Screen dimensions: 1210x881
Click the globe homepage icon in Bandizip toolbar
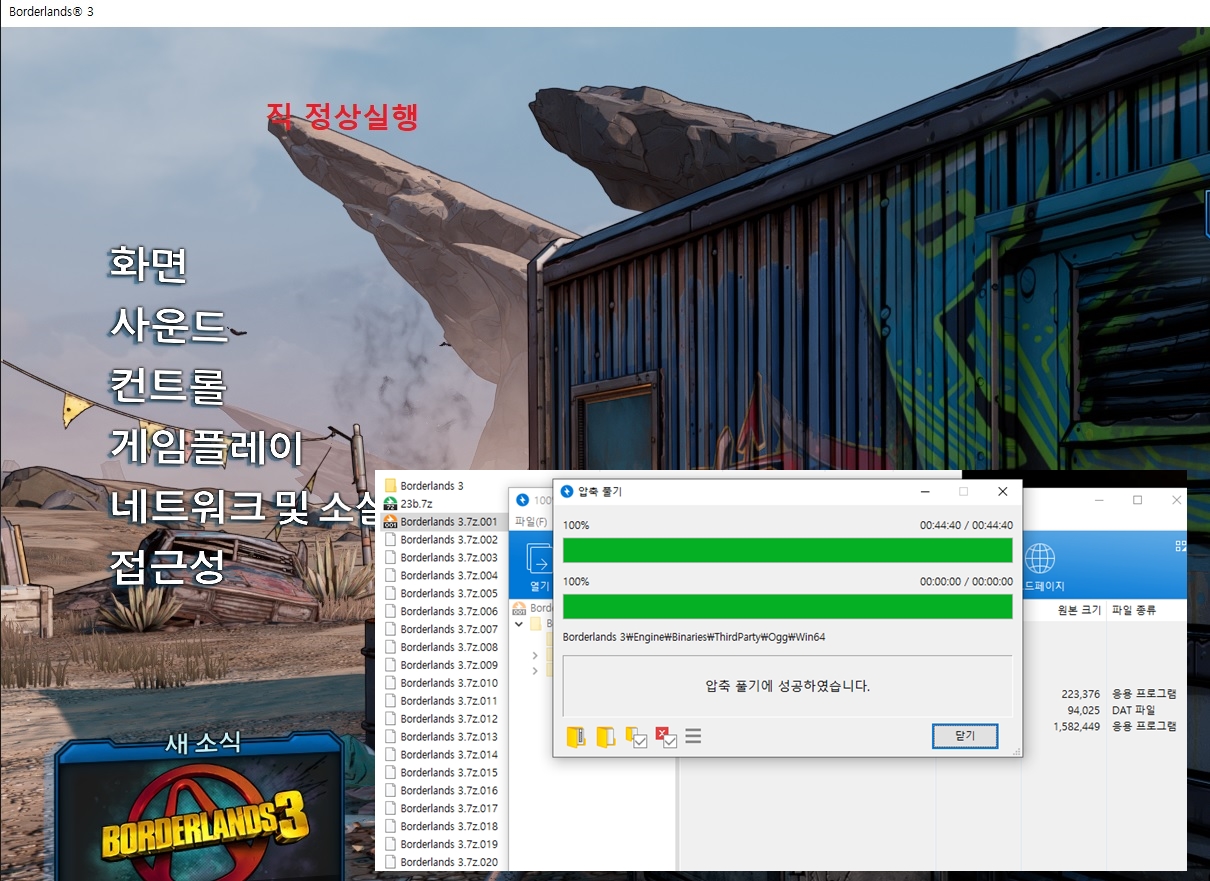(1040, 558)
